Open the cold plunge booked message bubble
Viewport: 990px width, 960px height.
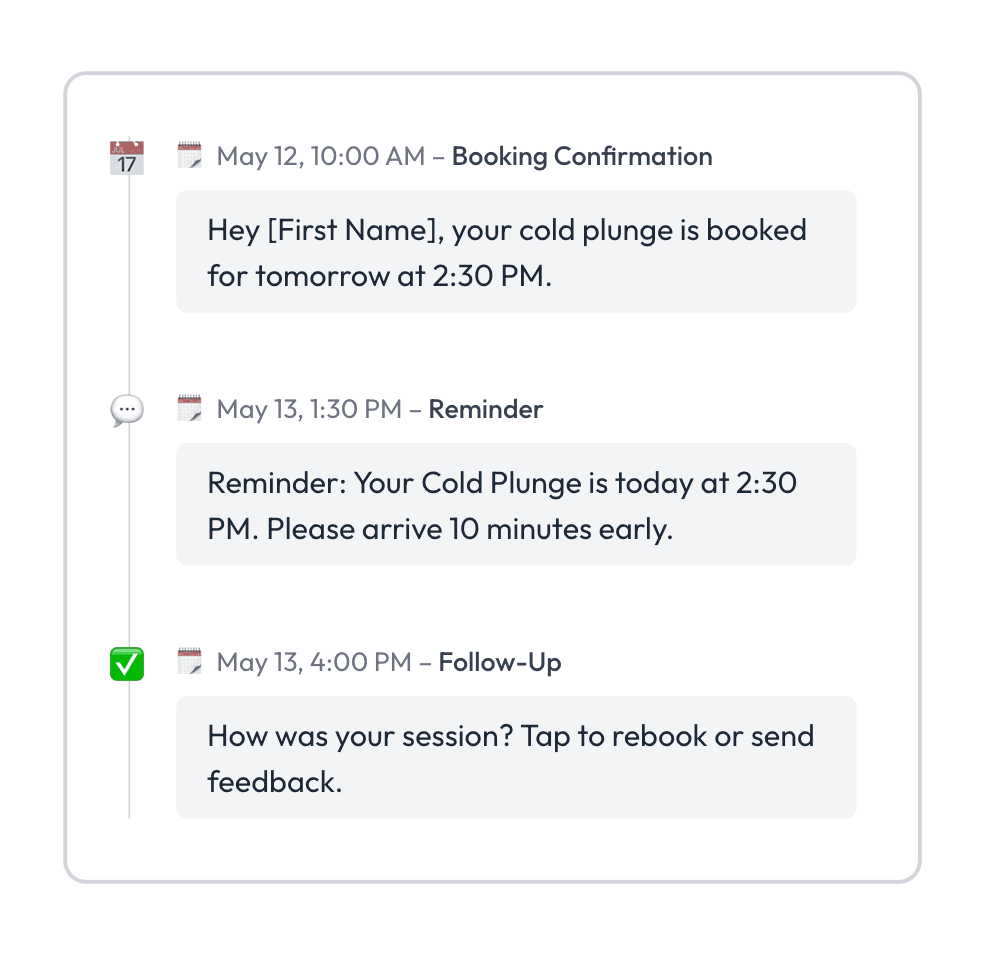[516, 252]
